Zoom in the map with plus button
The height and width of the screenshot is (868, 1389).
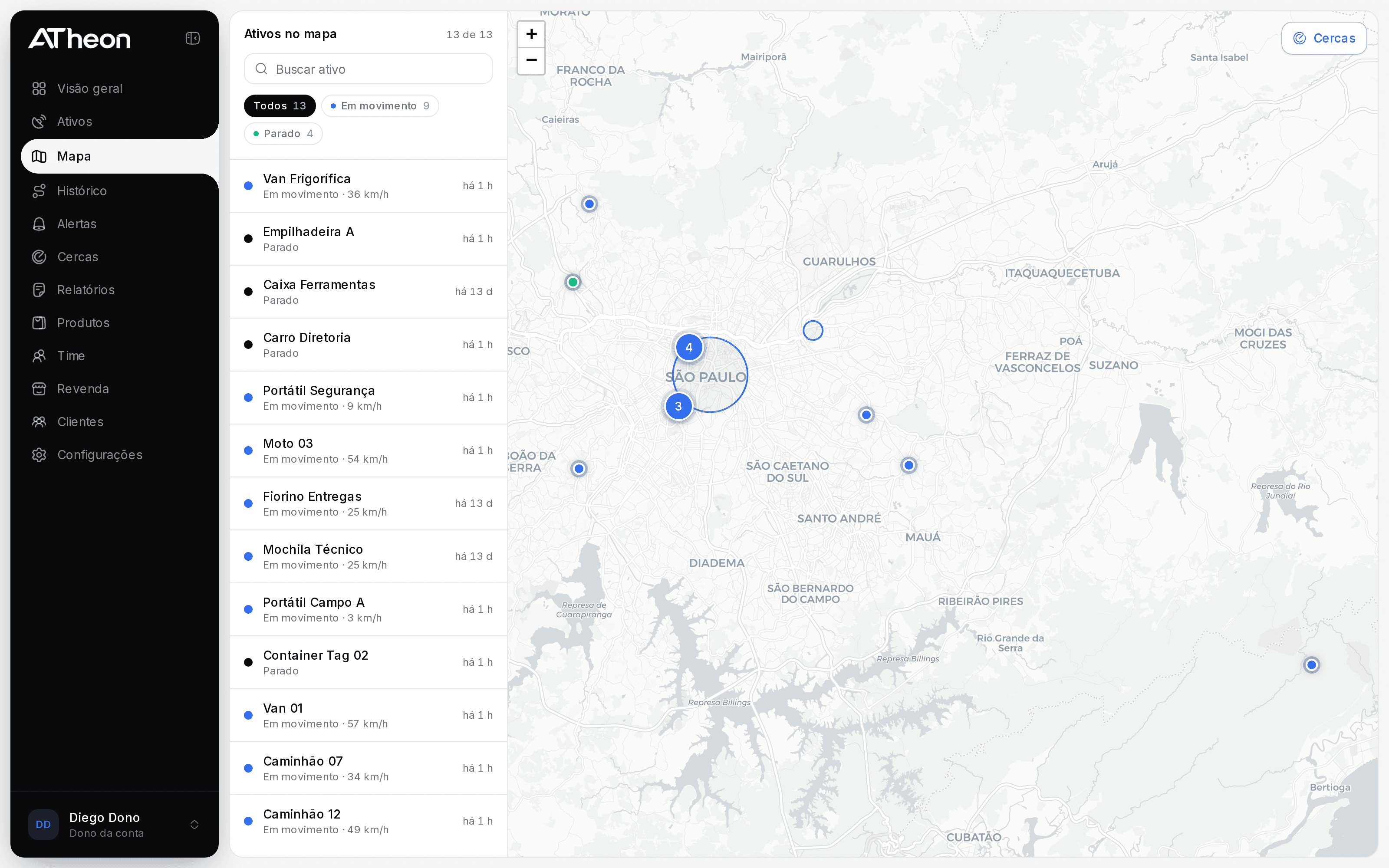coord(531,34)
